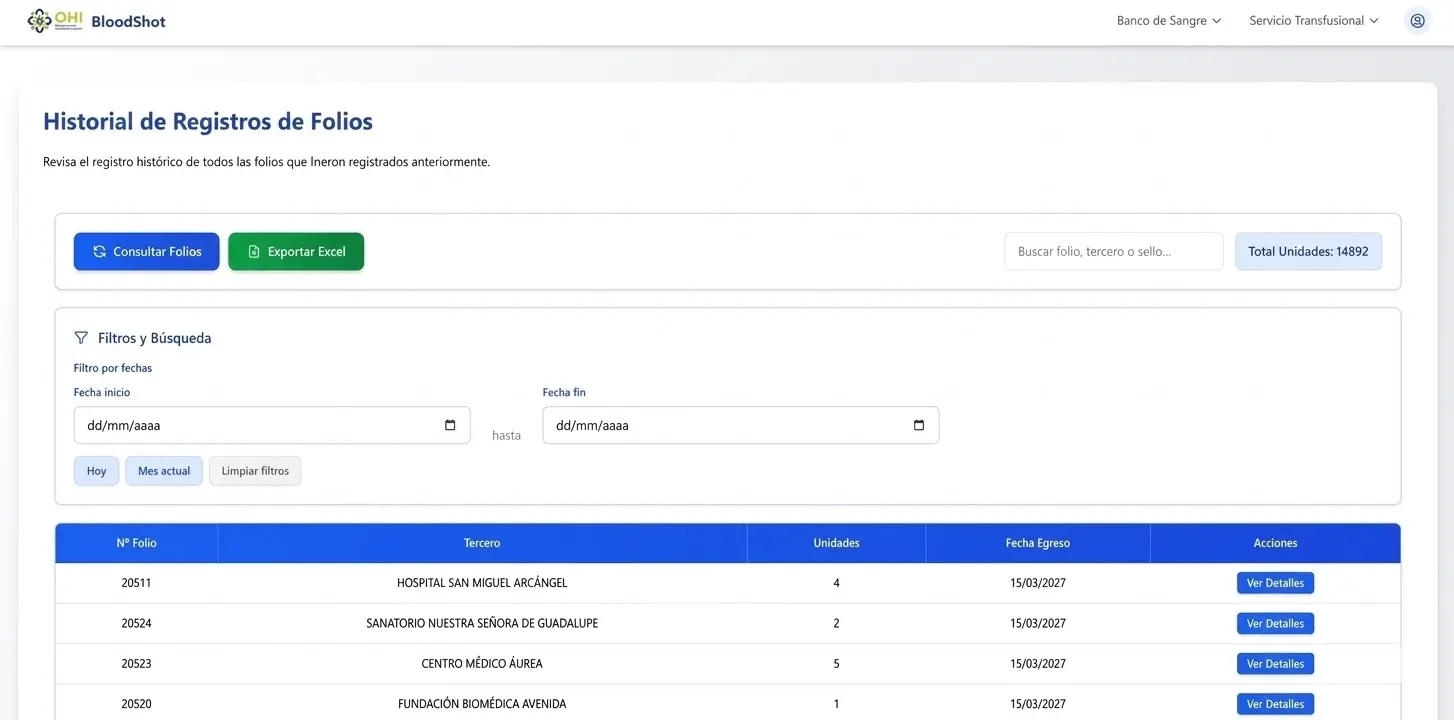The width and height of the screenshot is (1454, 720).
Task: Click folio number 20520
Action: 136,704
